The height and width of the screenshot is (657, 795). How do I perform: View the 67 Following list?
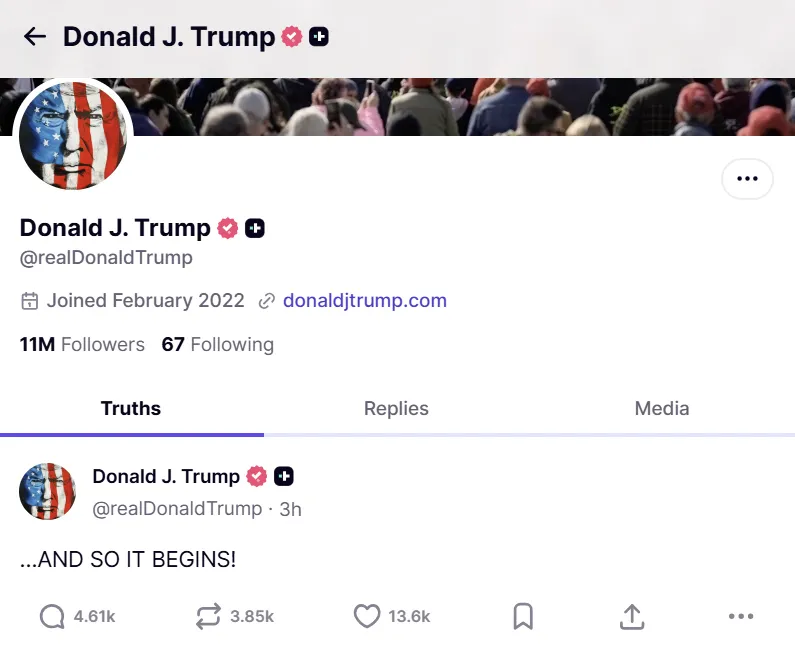coord(218,344)
